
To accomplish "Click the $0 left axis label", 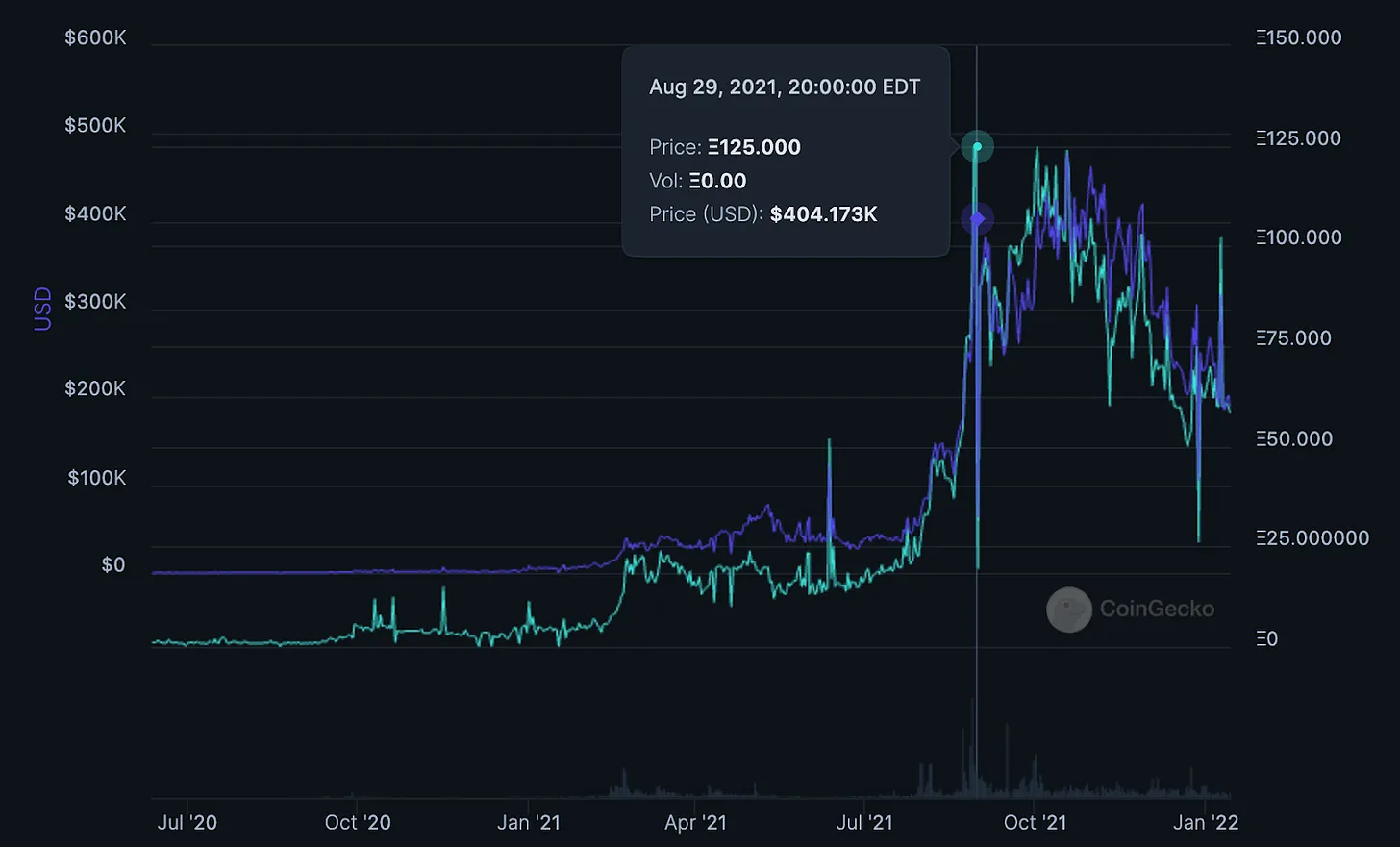I will pyautogui.click(x=113, y=564).
